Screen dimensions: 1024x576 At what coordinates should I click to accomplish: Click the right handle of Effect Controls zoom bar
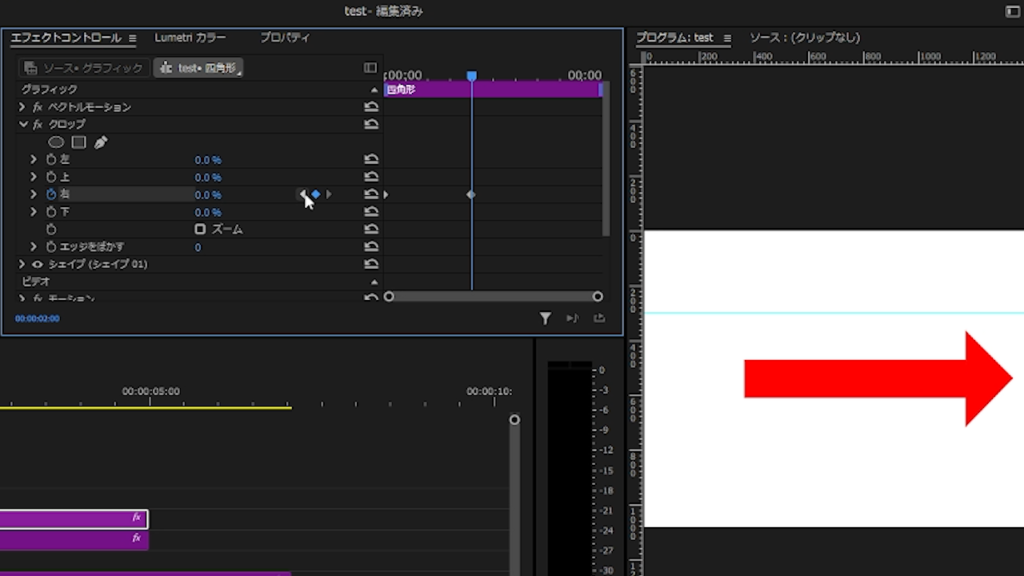click(598, 296)
